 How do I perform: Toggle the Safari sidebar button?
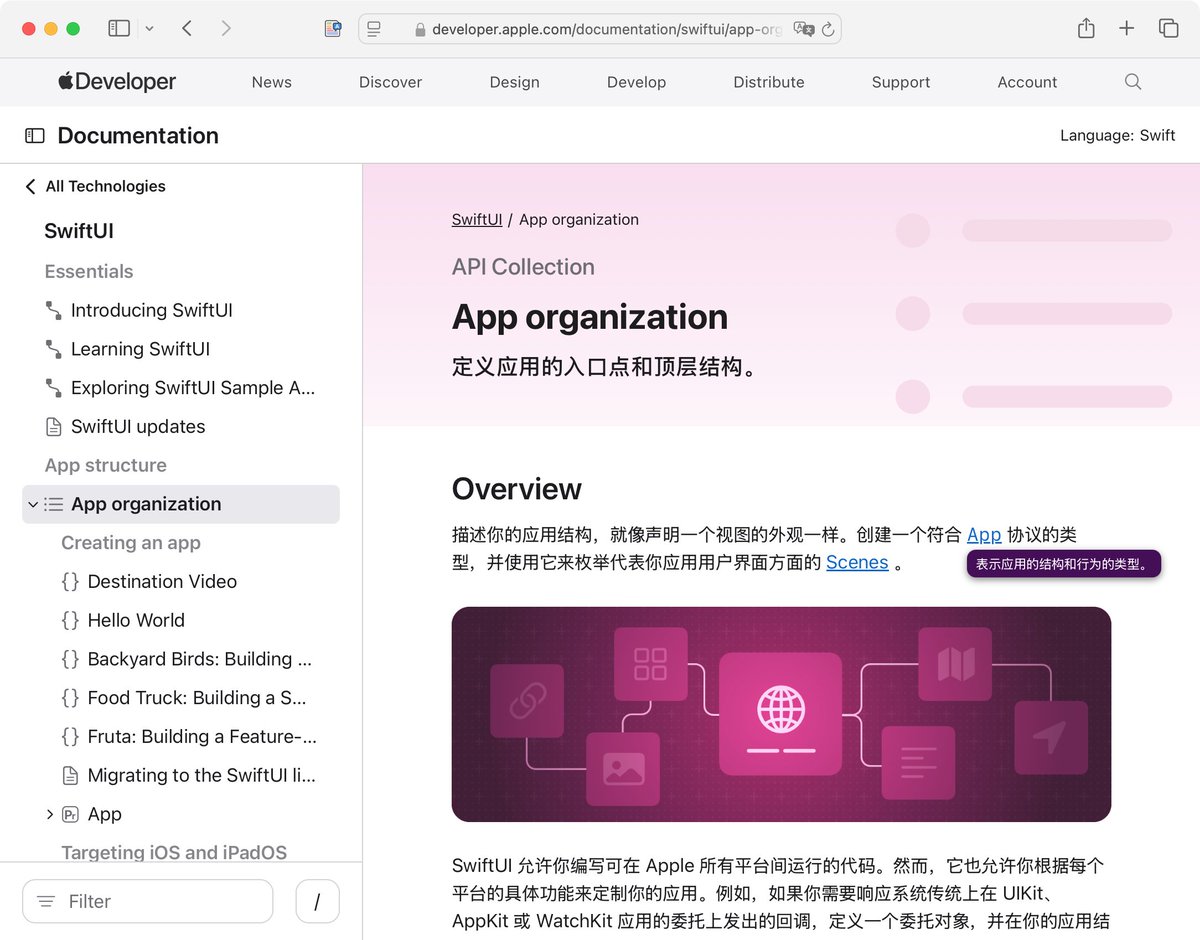pyautogui.click(x=119, y=29)
